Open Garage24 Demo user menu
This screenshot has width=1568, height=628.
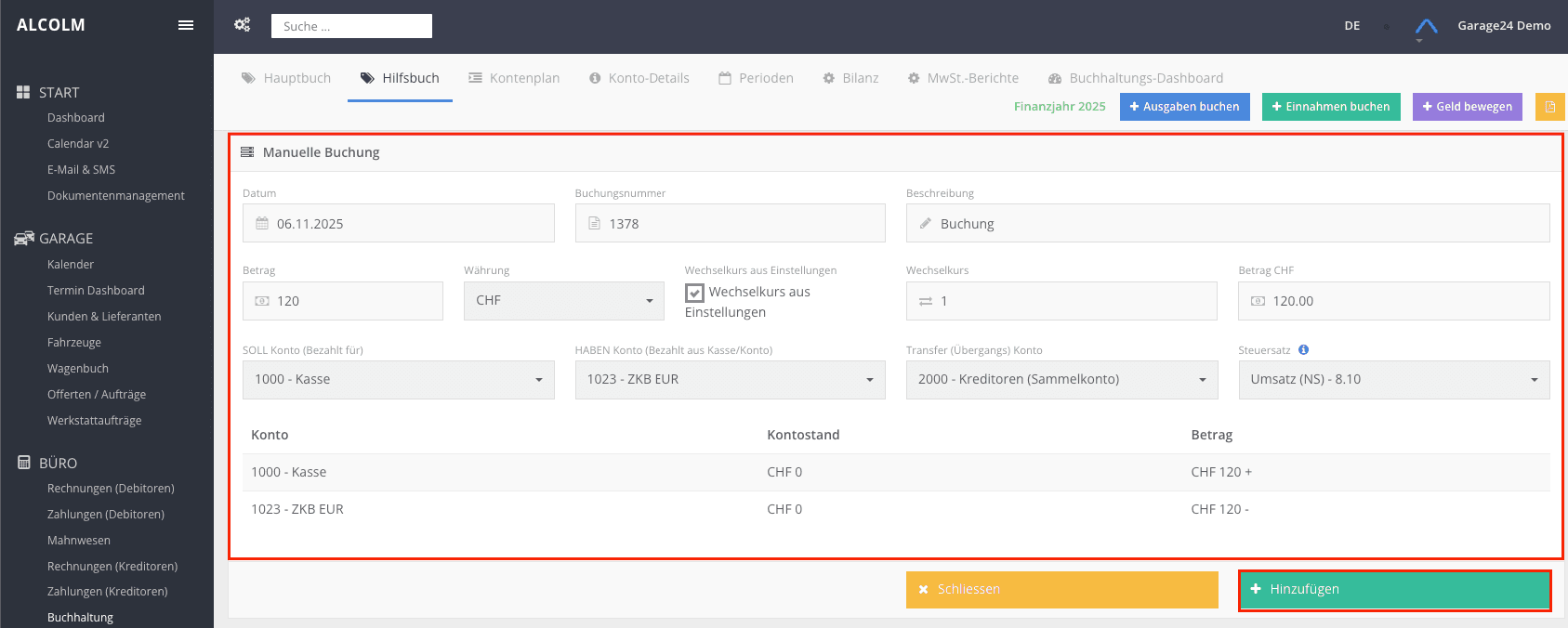click(x=1504, y=26)
